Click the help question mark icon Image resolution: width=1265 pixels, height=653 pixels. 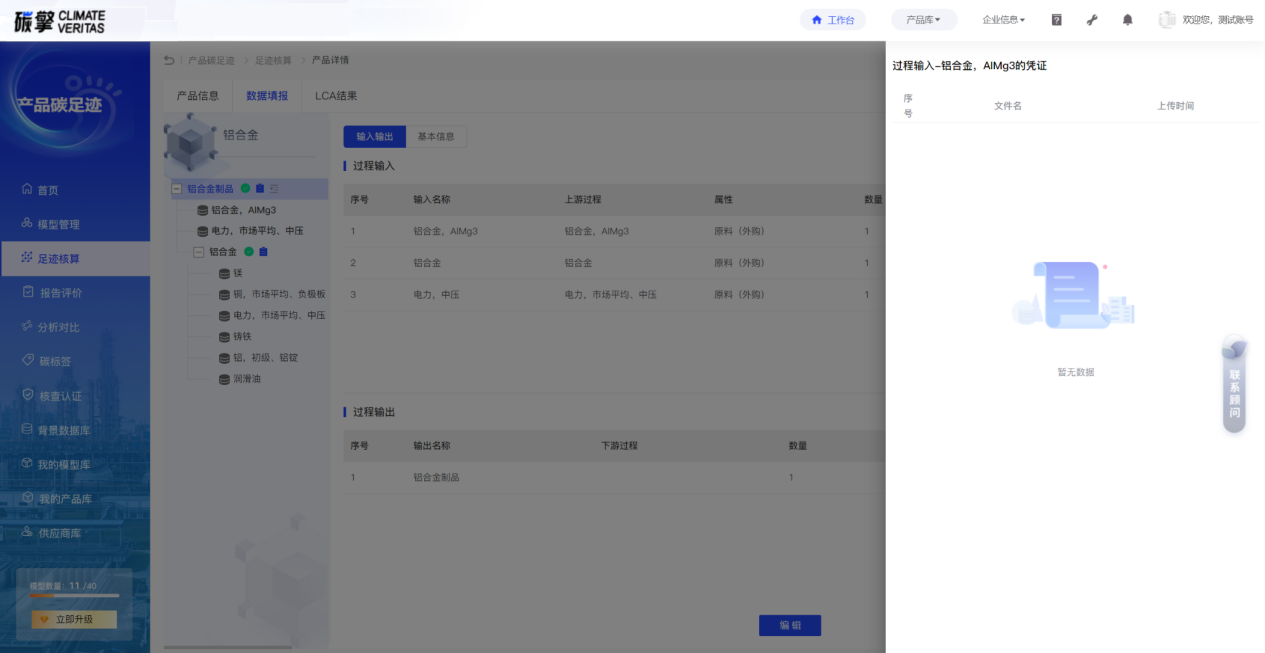pos(1056,20)
